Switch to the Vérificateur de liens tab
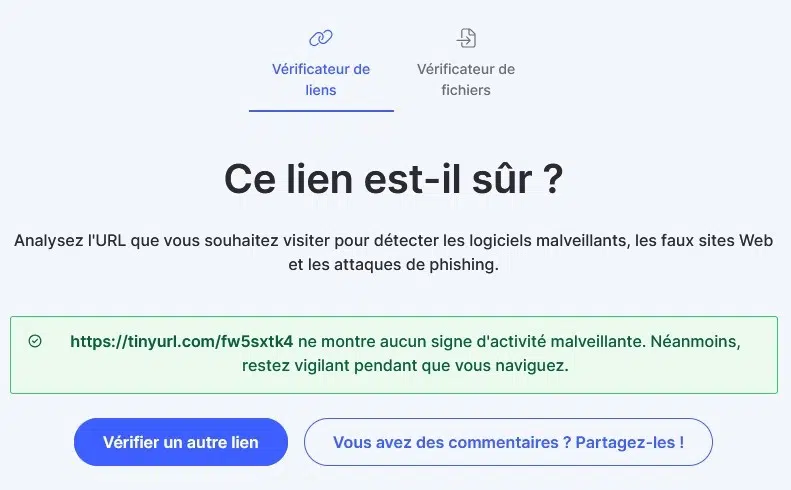This screenshot has width=791, height=490. click(x=321, y=79)
